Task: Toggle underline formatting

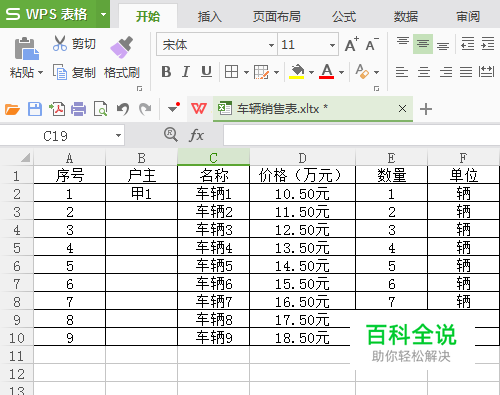Action: (x=206, y=72)
